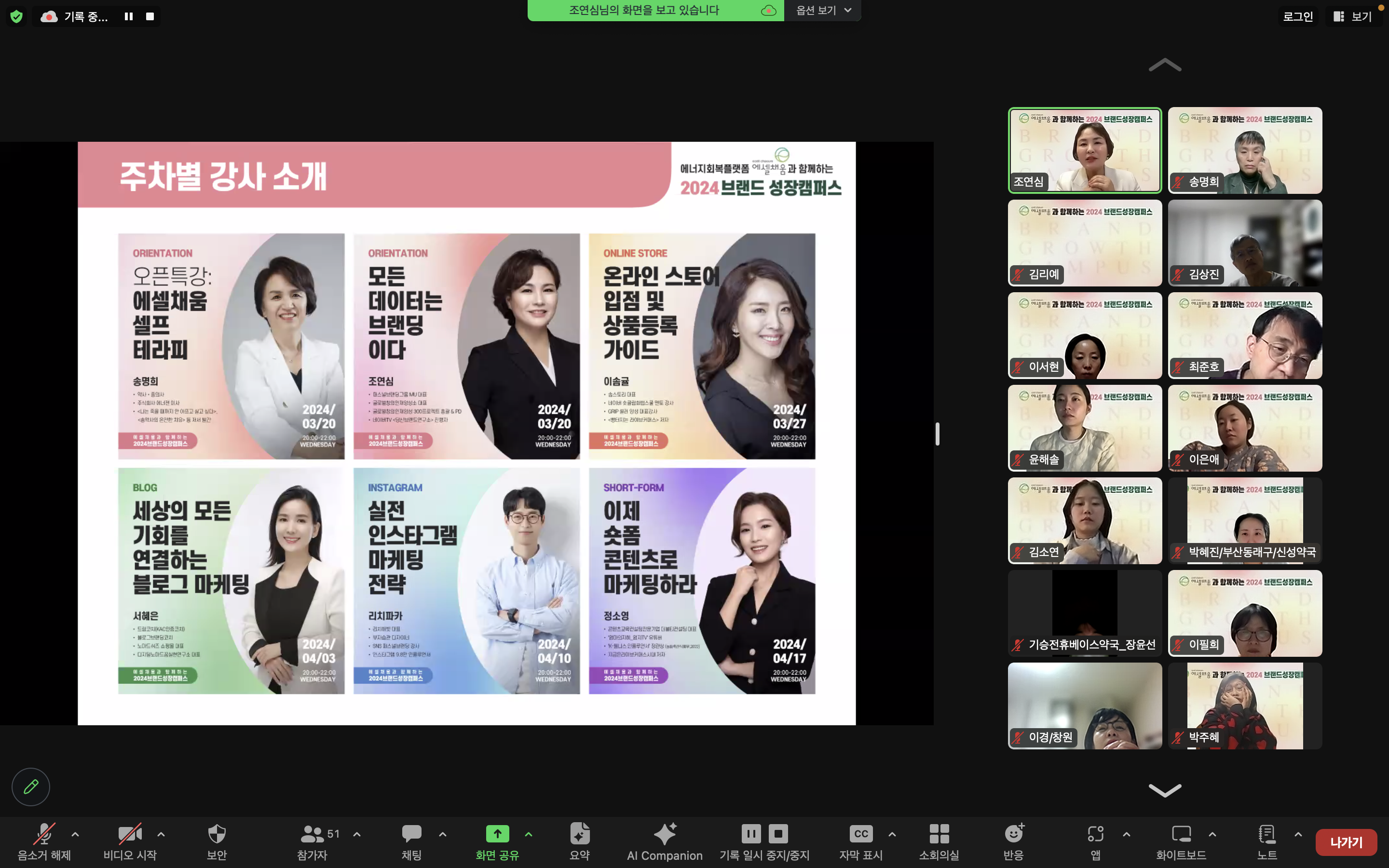Open the 보기 view menu

pyautogui.click(x=1354, y=16)
